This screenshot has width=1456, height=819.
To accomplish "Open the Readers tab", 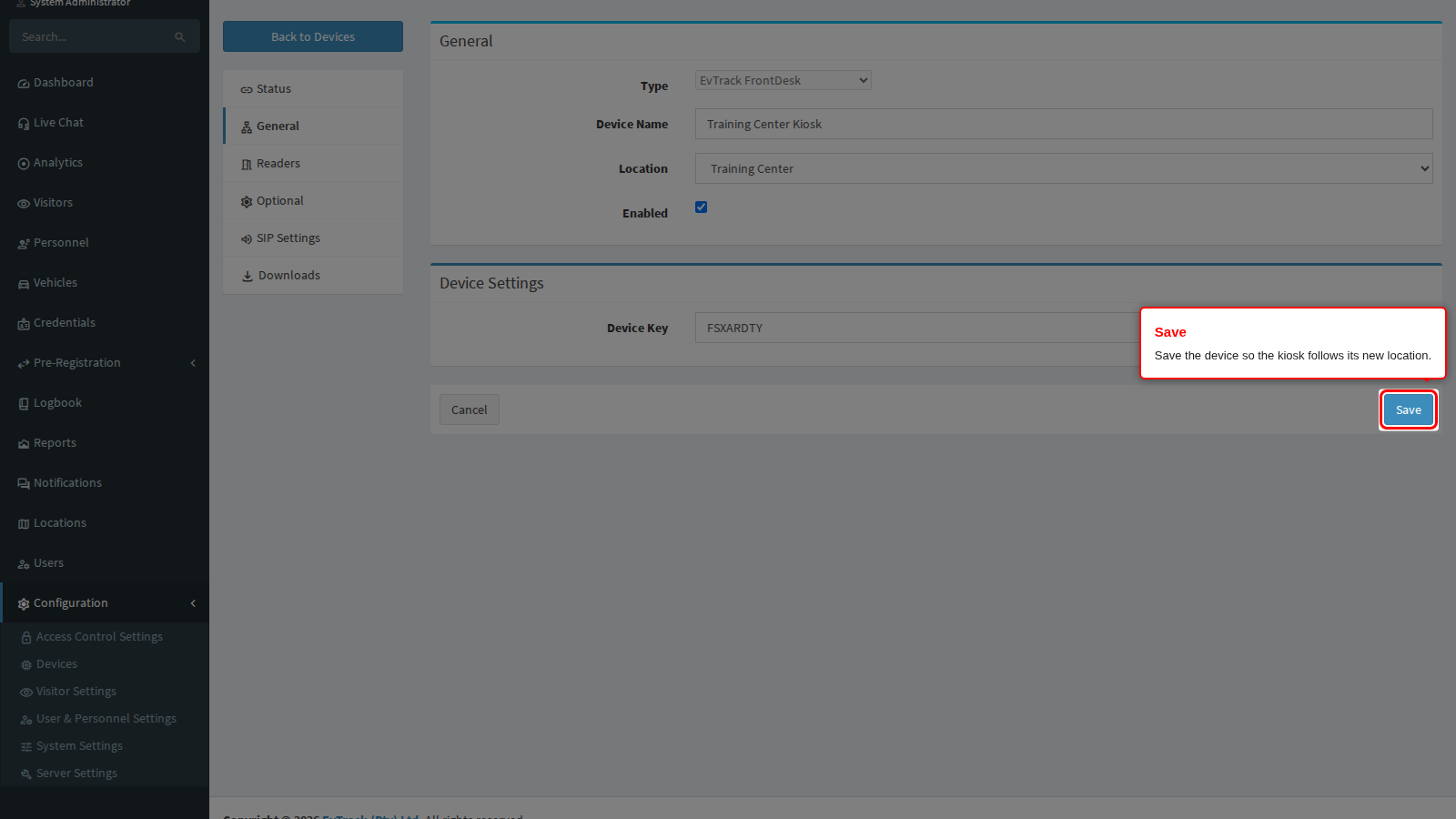I will click(313, 164).
